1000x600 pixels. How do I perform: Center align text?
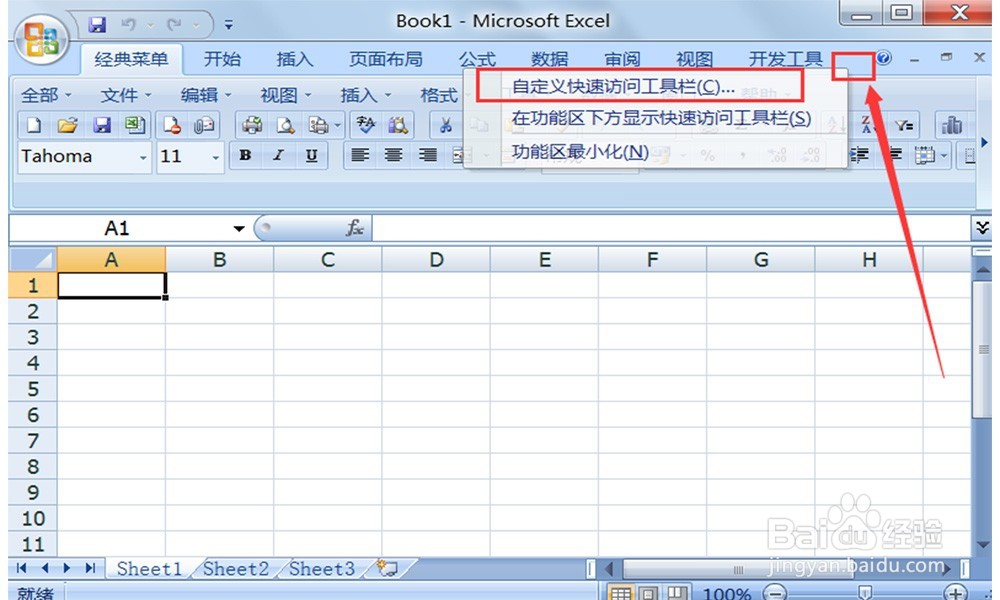[x=393, y=156]
